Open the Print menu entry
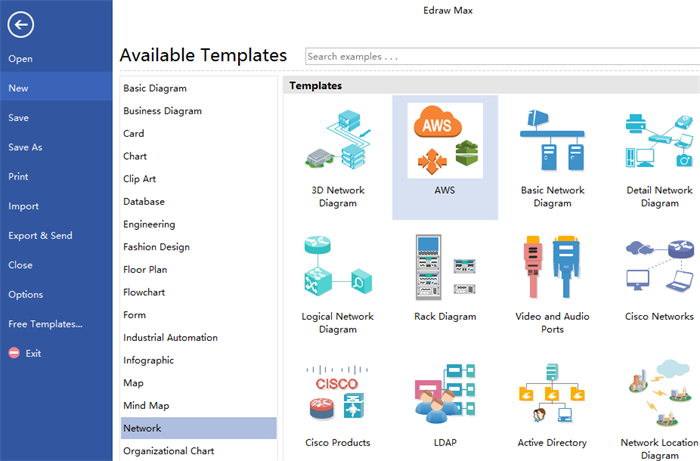700x461 pixels. click(x=18, y=177)
